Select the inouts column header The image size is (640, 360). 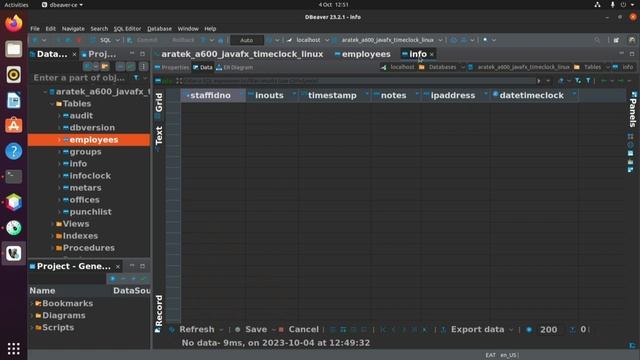(272, 95)
